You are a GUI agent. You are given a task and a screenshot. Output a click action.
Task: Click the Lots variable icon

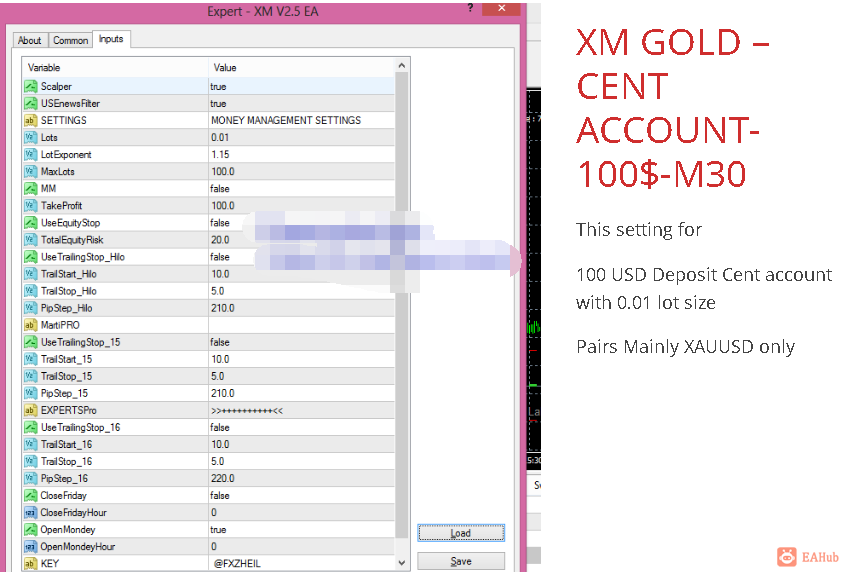point(31,137)
